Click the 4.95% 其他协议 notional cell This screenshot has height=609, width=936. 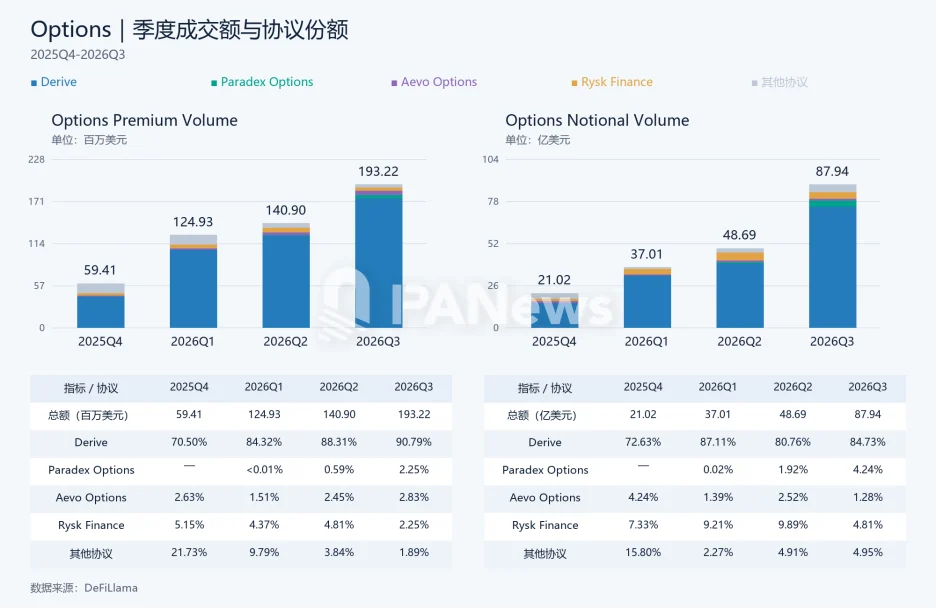pyautogui.click(x=867, y=552)
